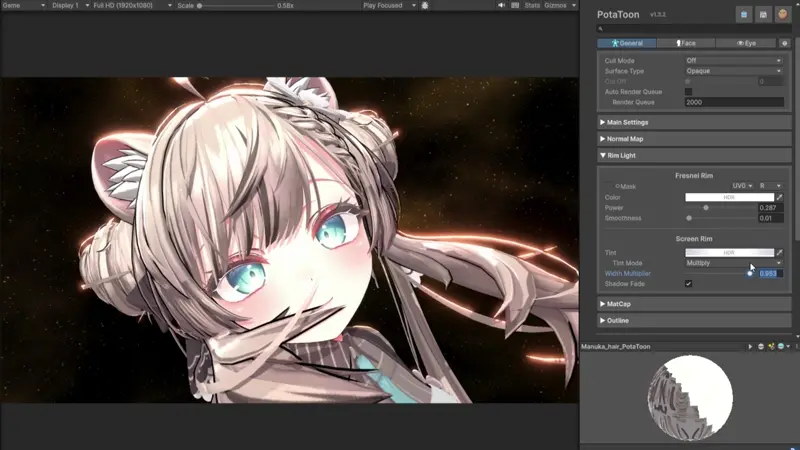
Task: Open the Game view mode dropdown
Action: click(23, 5)
